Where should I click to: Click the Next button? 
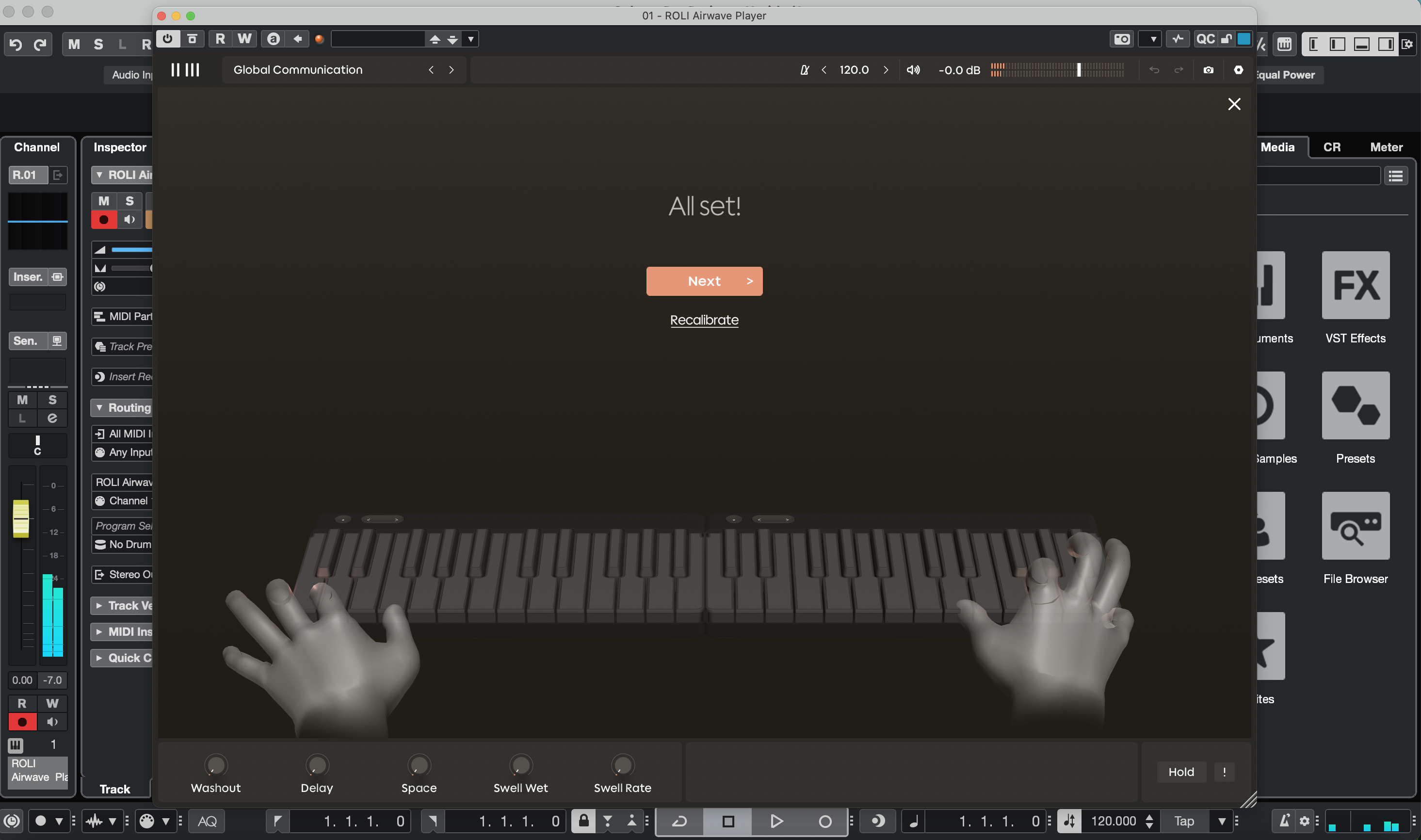(704, 281)
